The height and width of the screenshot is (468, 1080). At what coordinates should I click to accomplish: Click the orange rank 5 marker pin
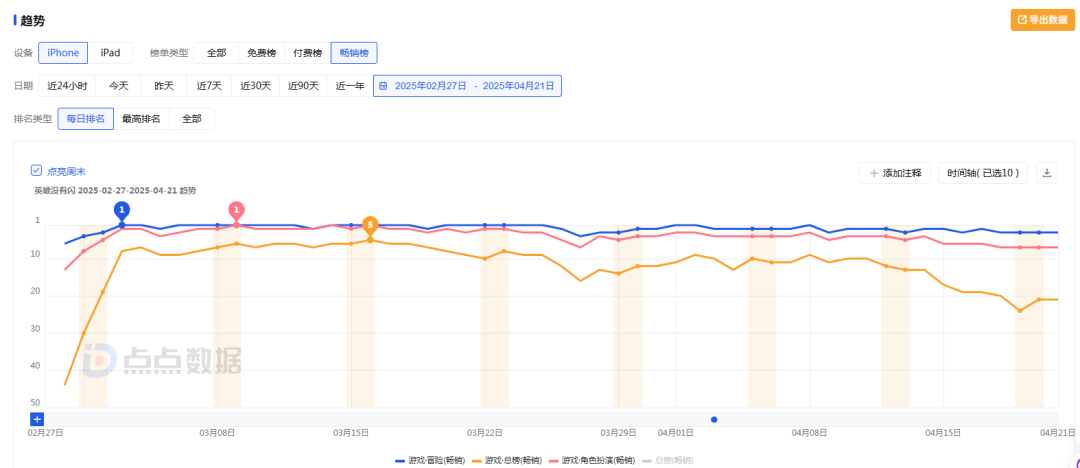(x=370, y=224)
